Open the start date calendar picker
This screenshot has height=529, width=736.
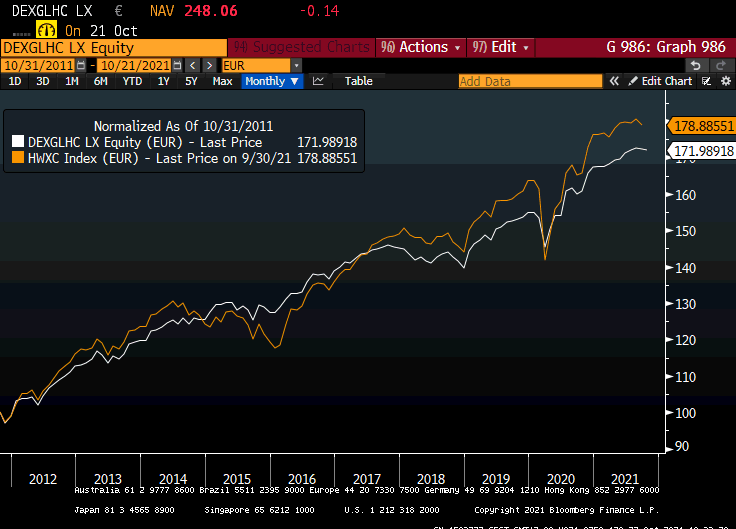click(x=81, y=66)
